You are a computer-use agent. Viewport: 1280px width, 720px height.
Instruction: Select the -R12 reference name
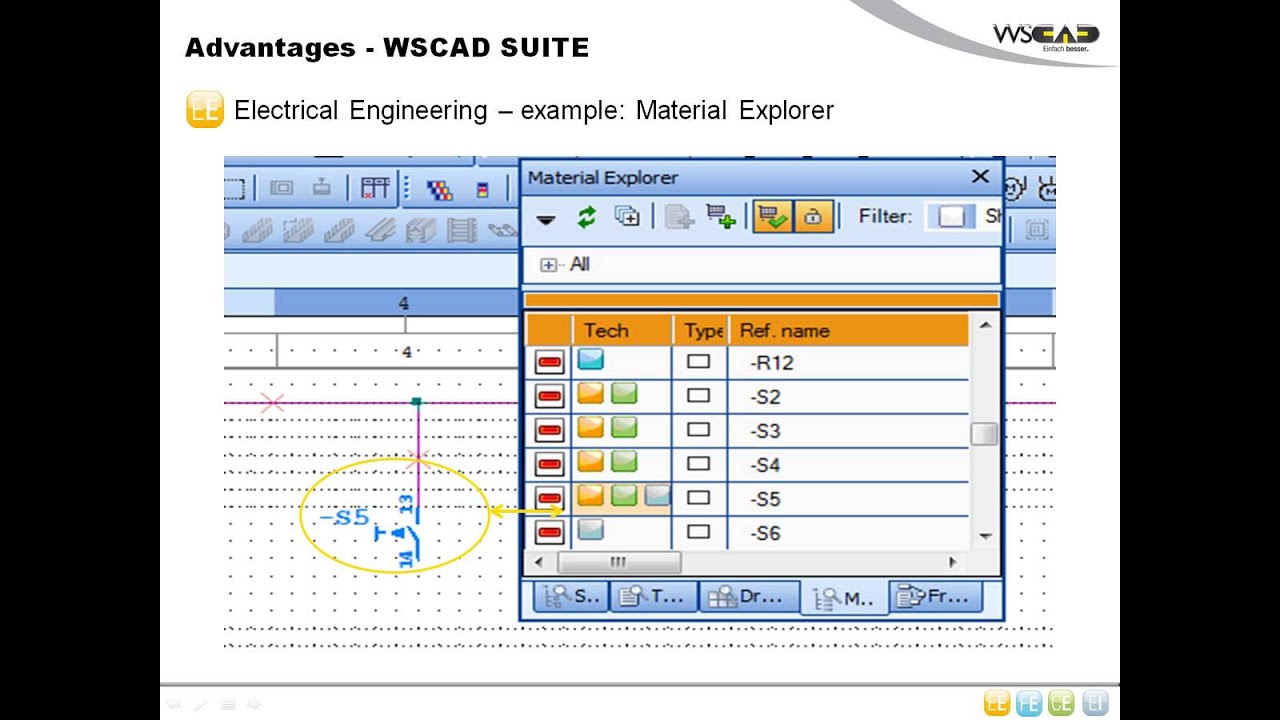tap(772, 363)
